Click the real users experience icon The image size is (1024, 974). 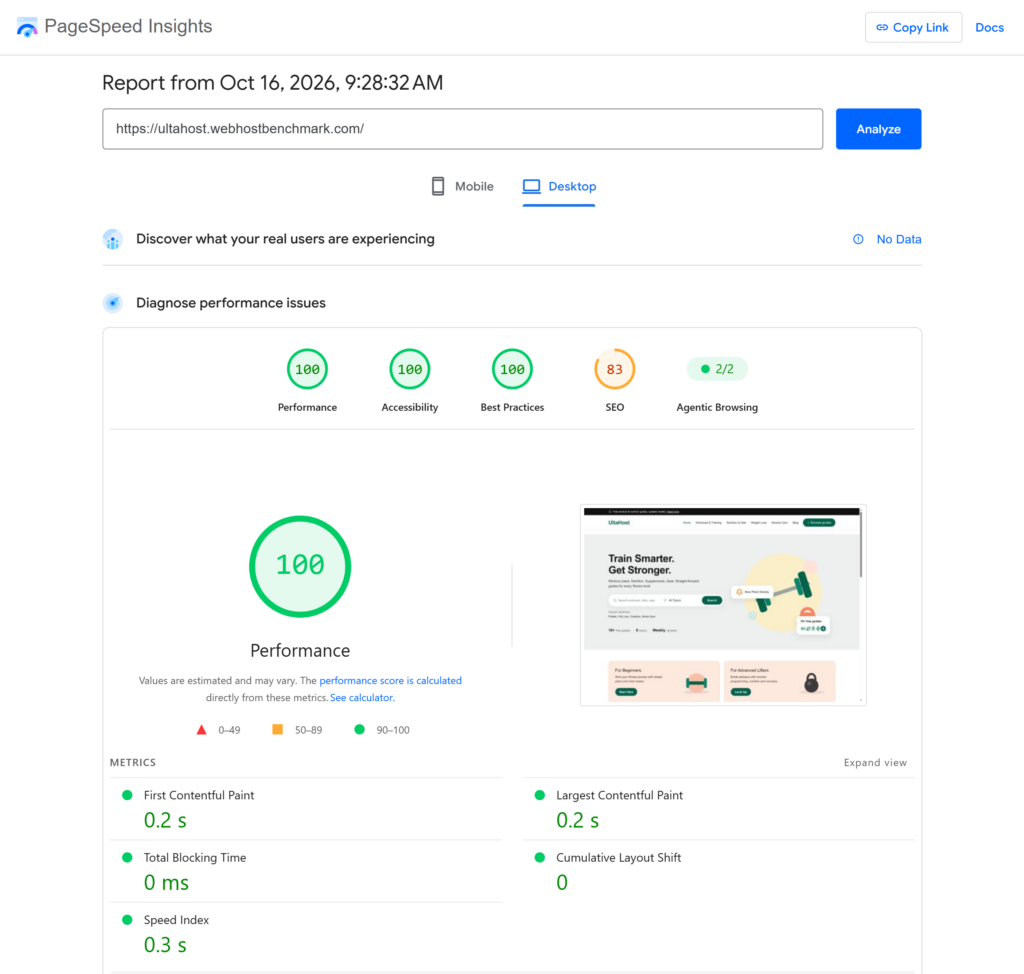113,239
